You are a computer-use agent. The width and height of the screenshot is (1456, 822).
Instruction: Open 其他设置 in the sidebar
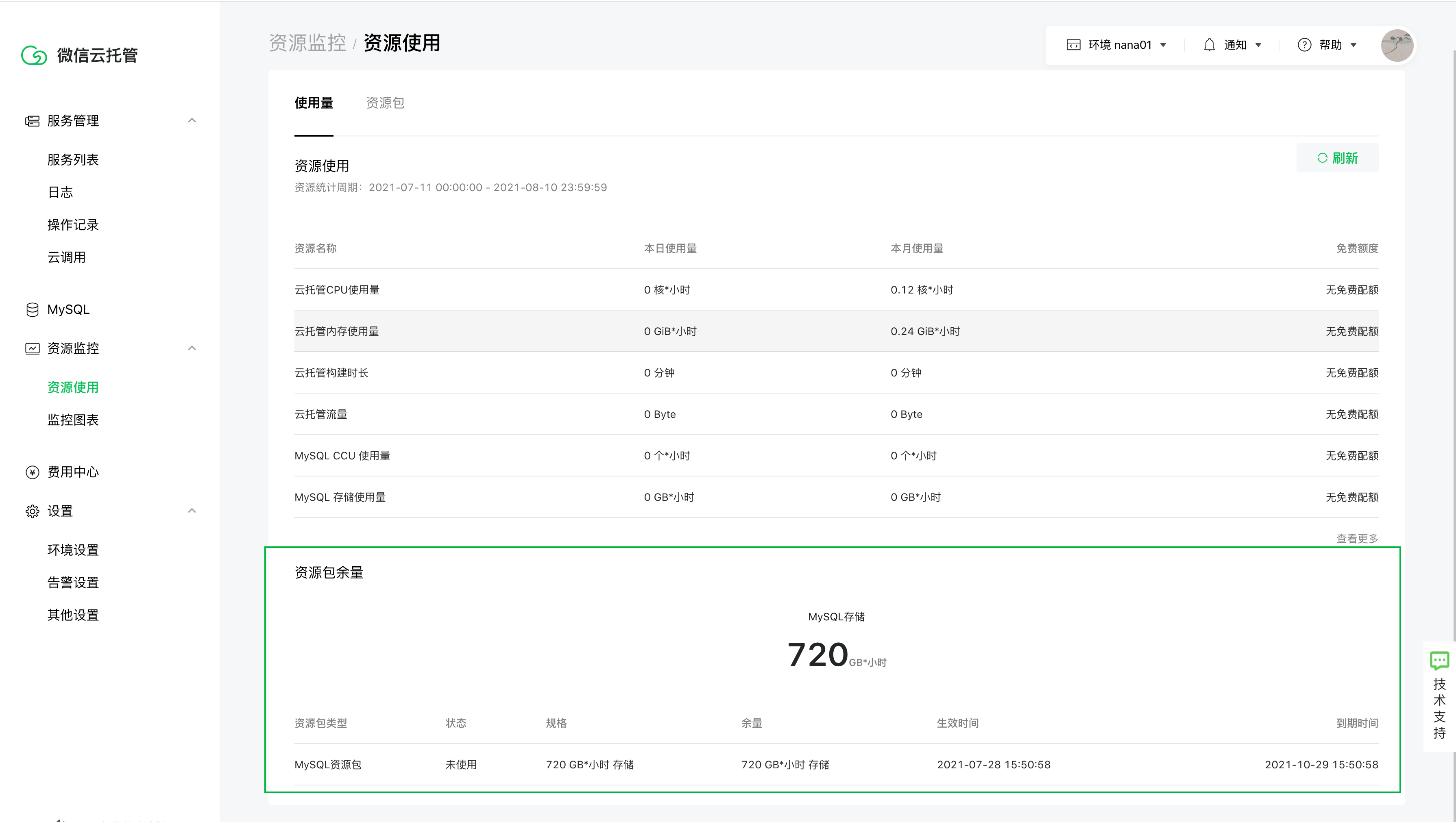pos(73,615)
